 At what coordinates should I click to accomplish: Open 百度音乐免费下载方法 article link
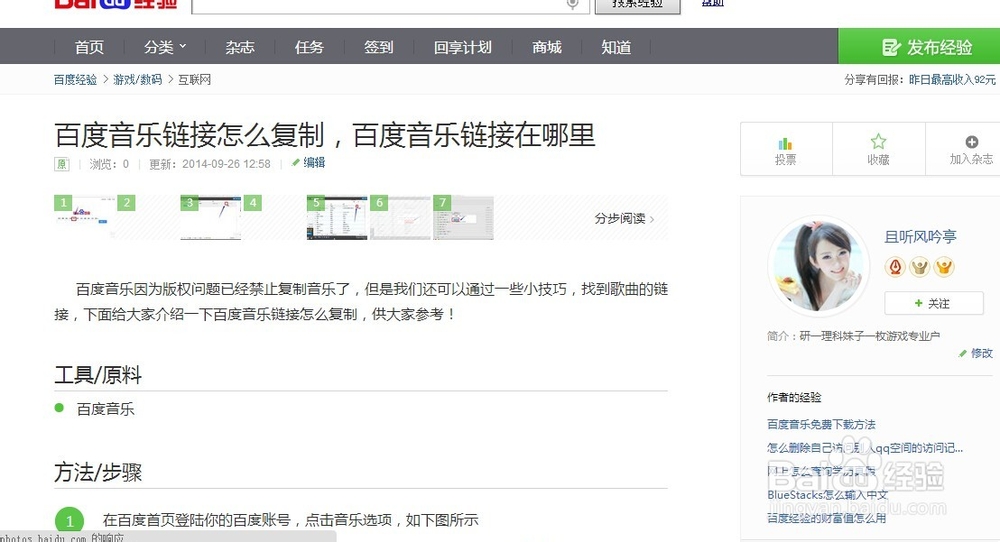pos(821,424)
